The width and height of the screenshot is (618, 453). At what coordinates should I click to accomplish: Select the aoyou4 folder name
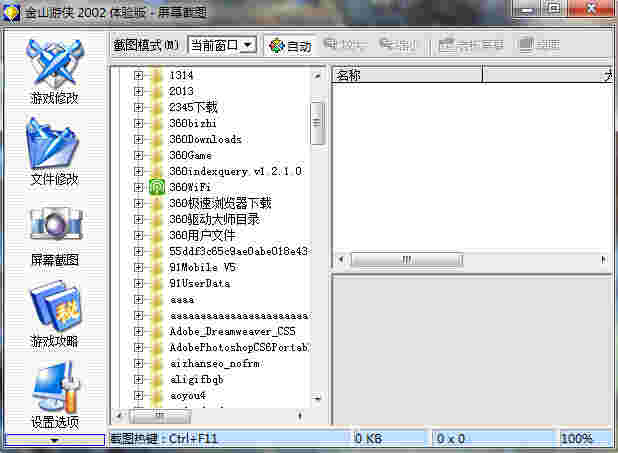tap(188, 395)
